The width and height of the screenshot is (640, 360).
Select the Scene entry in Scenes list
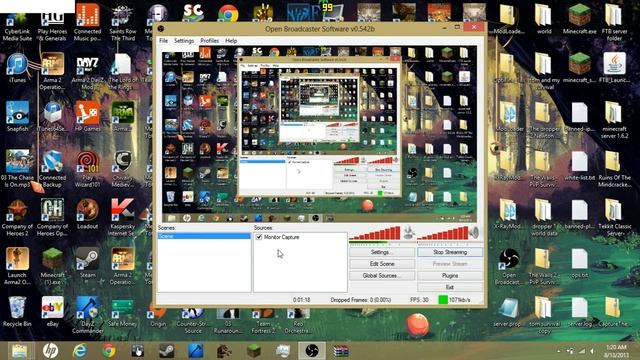[x=204, y=236]
